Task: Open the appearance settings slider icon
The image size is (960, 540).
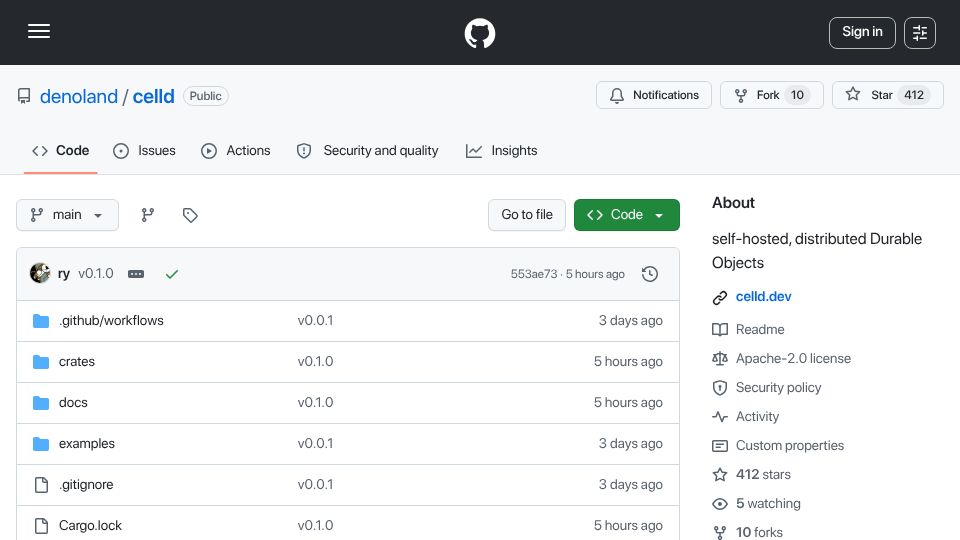Action: [920, 33]
